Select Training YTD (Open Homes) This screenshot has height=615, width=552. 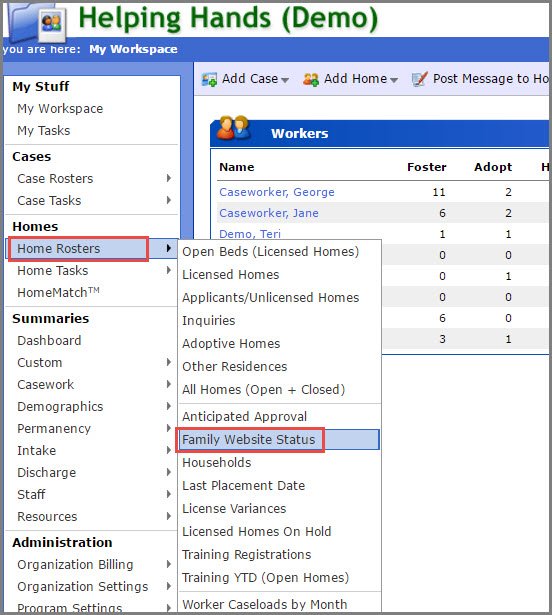coord(266,578)
